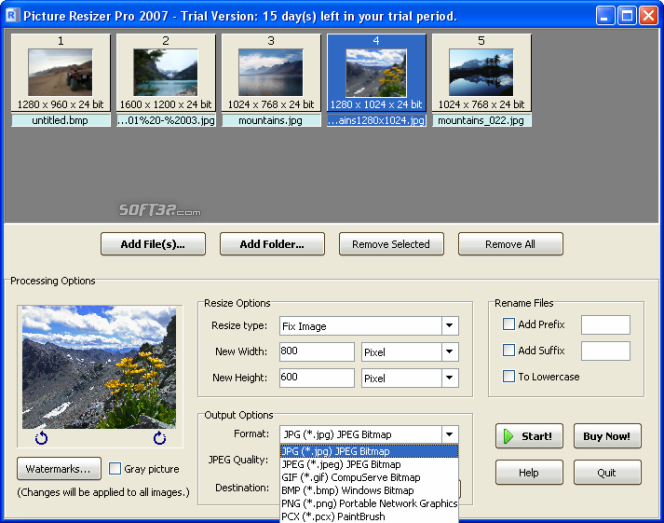Image resolution: width=664 pixels, height=523 pixels.
Task: Check the Gray picture option
Action: 115,468
